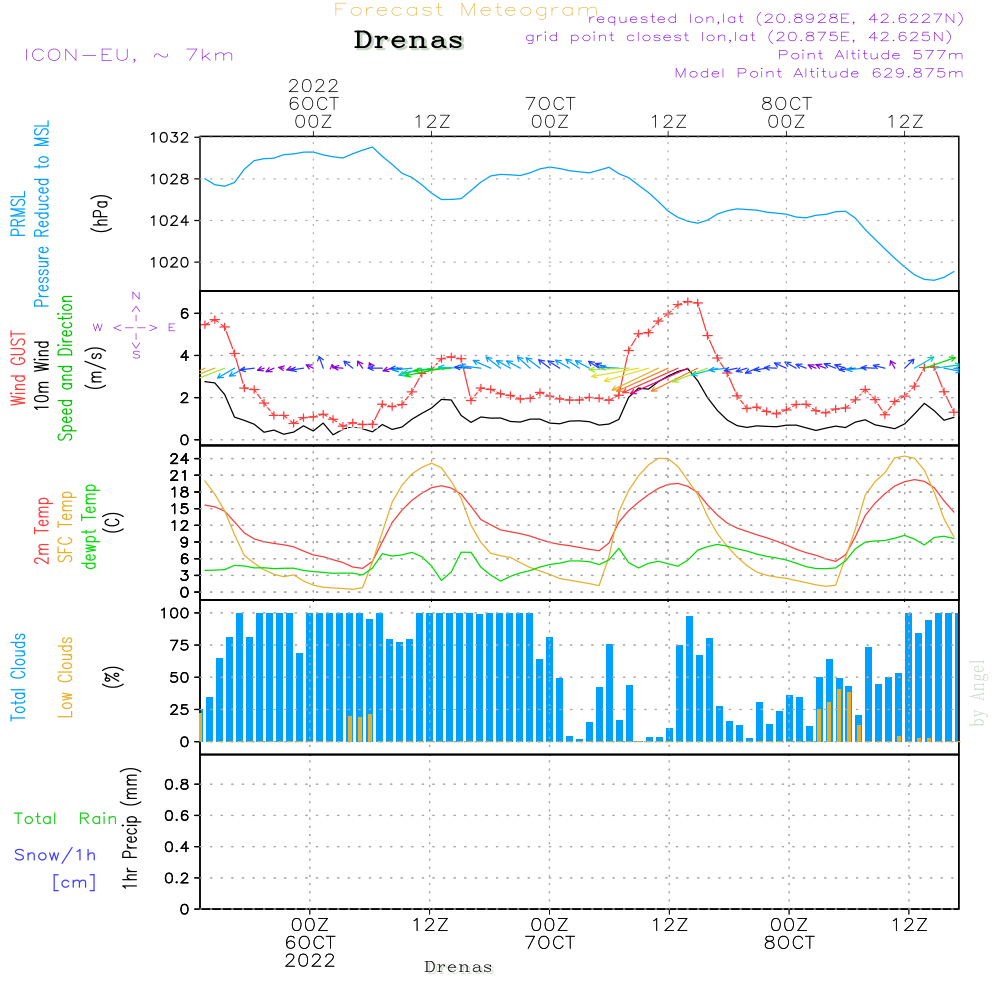Click the '(hPa)' unit label
The image size is (1000, 1000).
pos(101,213)
